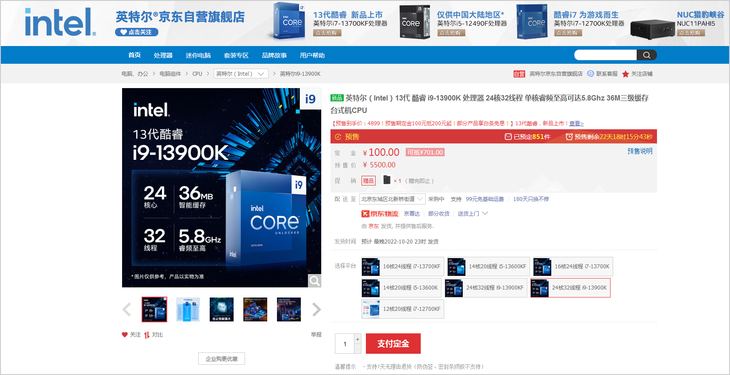
Task: Click the 点击关注 heart button under the store name
Action: (x=136, y=32)
